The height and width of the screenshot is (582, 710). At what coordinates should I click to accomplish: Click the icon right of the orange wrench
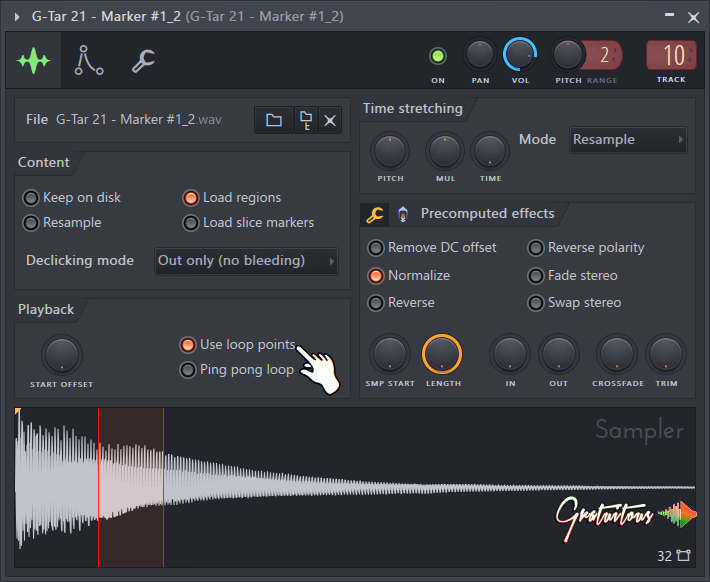coord(403,214)
